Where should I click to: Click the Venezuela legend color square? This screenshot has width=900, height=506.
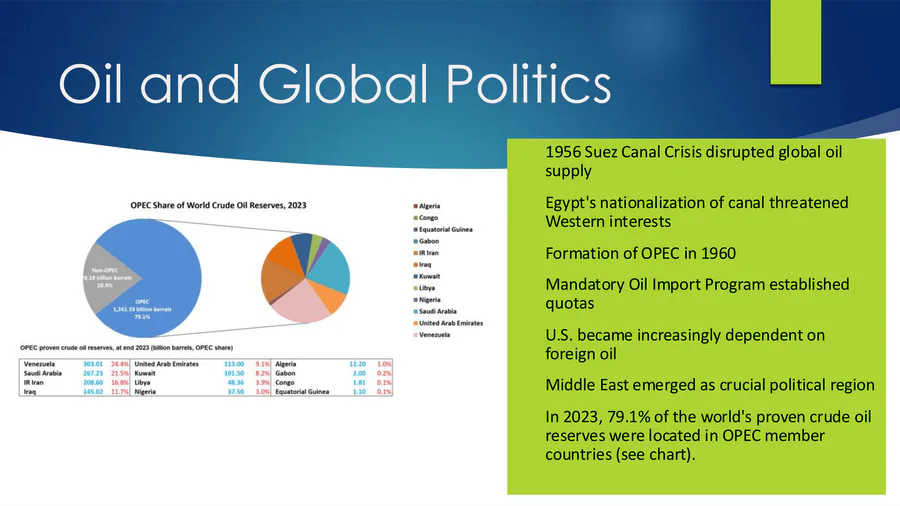(415, 335)
